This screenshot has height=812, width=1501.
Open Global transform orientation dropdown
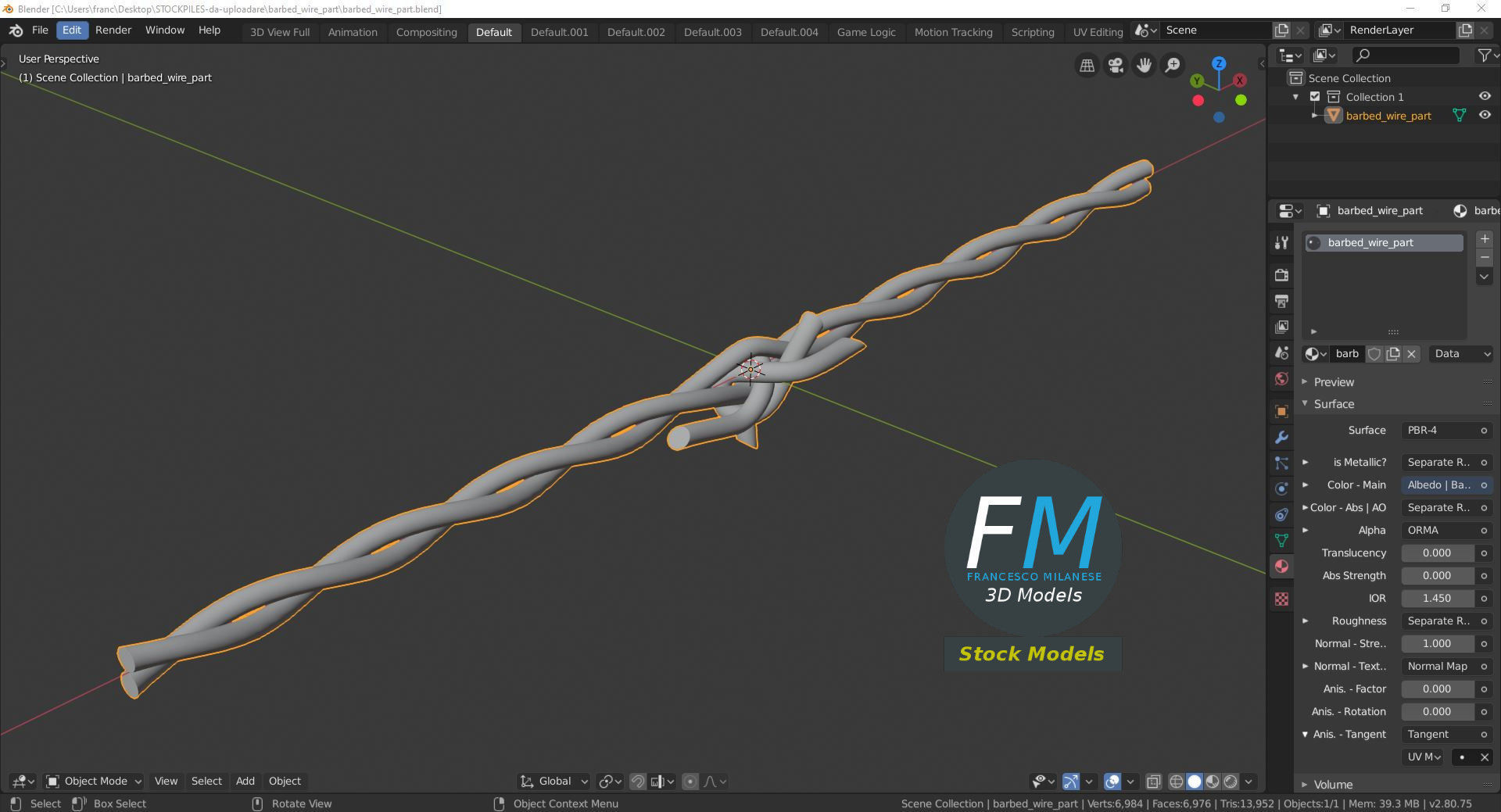(553, 782)
